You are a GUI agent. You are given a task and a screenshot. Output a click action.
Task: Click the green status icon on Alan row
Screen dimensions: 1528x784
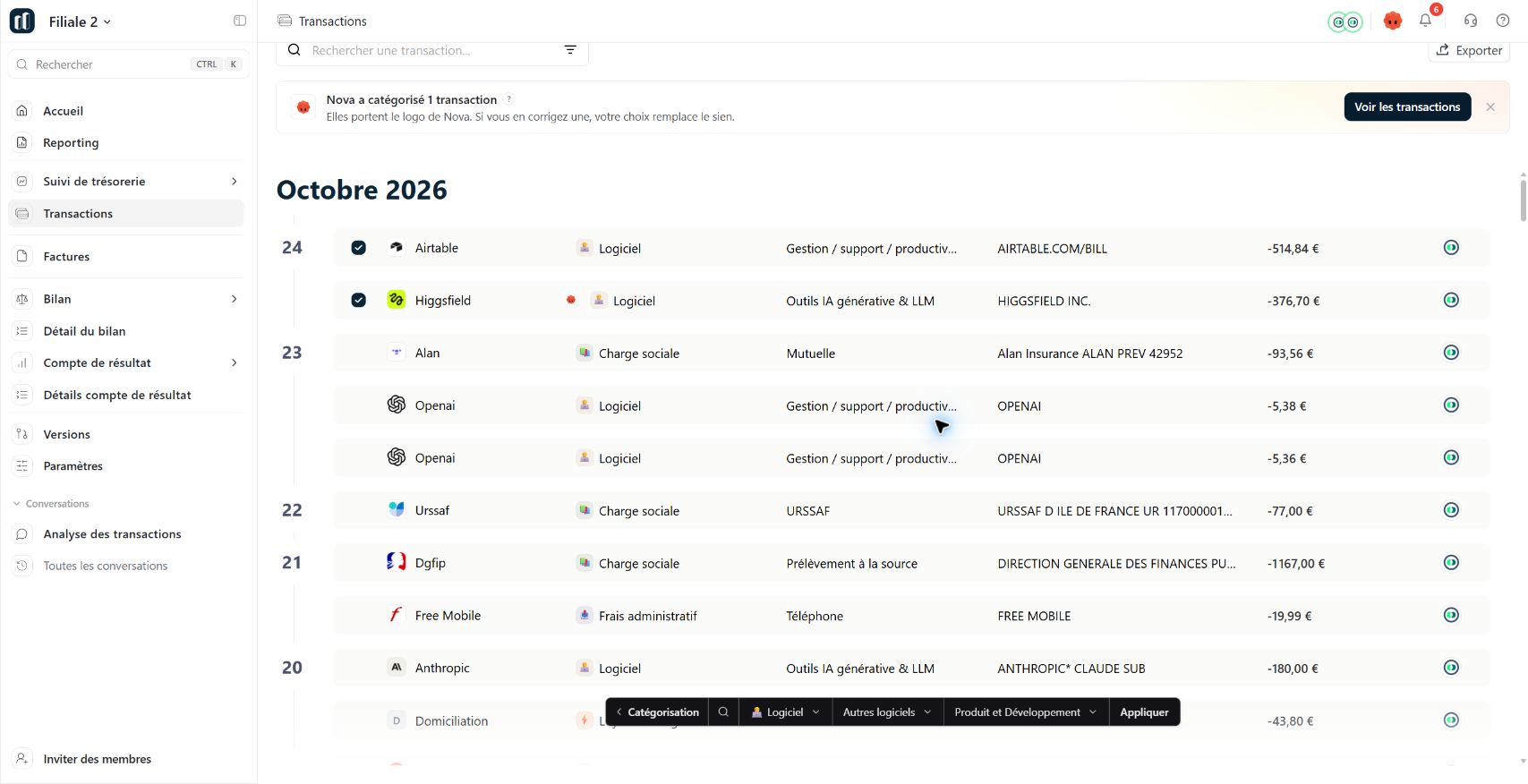1451,353
